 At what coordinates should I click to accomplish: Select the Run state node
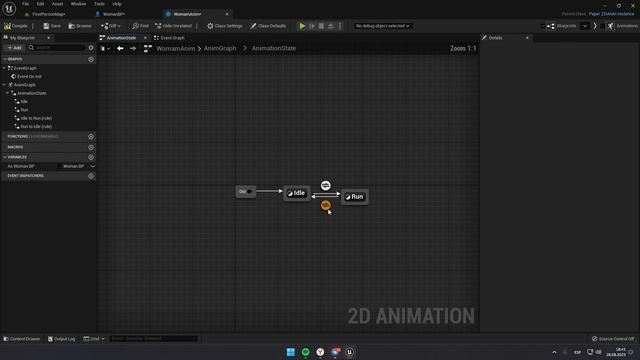355,197
